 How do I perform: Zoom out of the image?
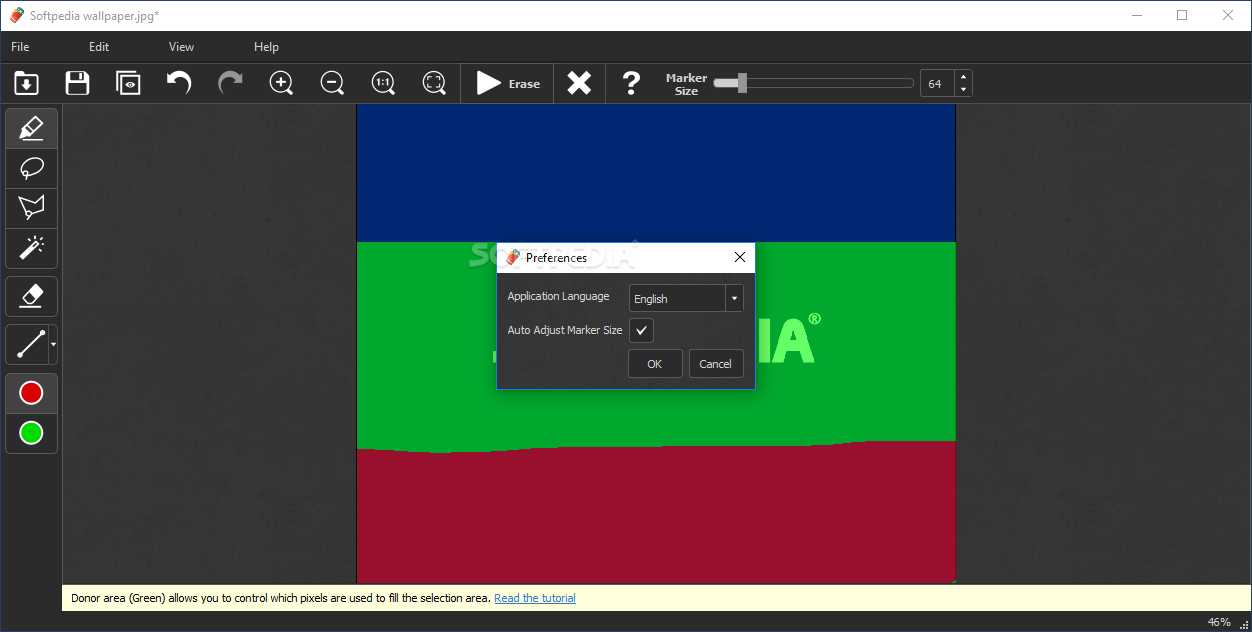332,83
